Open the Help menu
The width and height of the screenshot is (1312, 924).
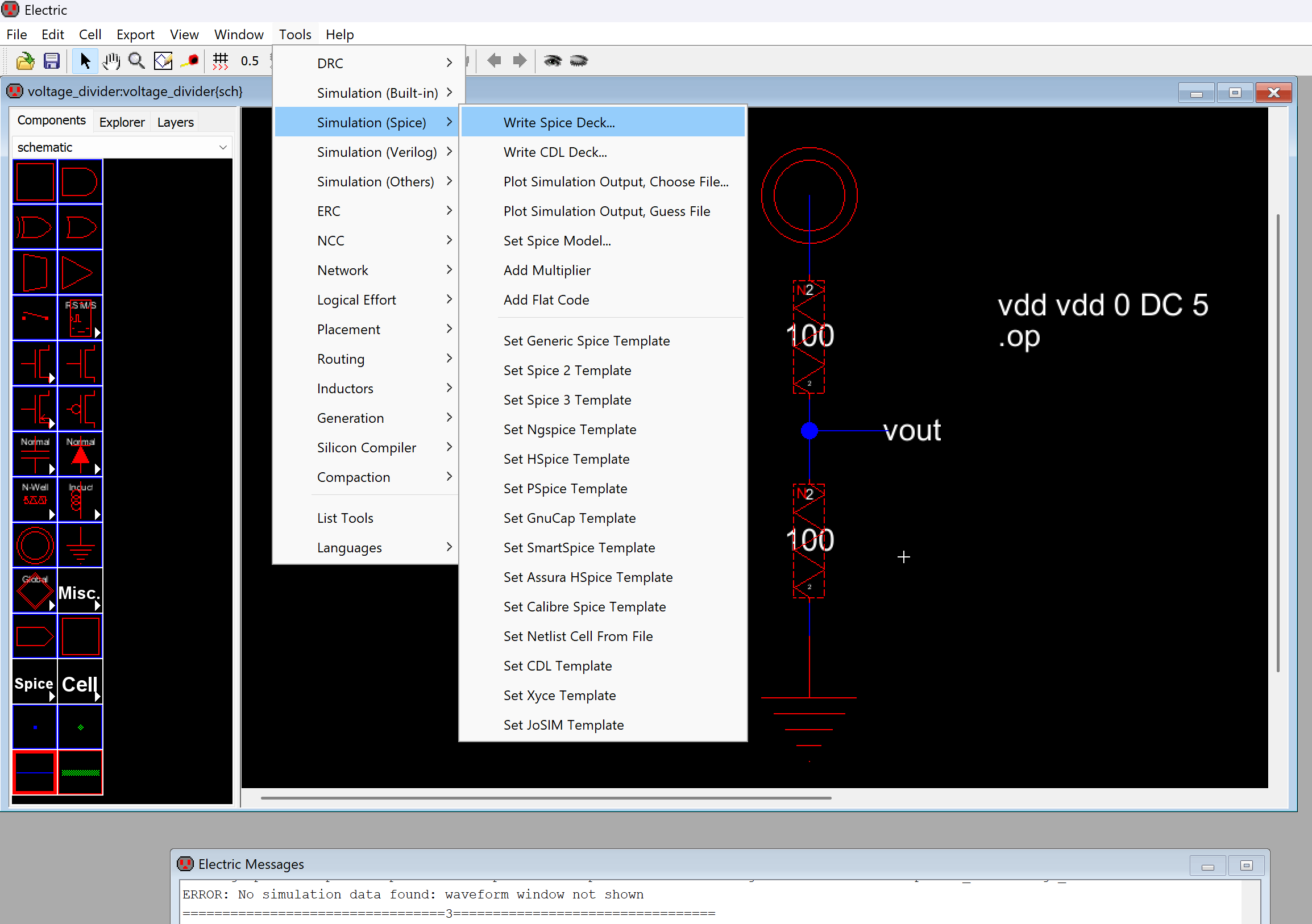pyautogui.click(x=339, y=34)
